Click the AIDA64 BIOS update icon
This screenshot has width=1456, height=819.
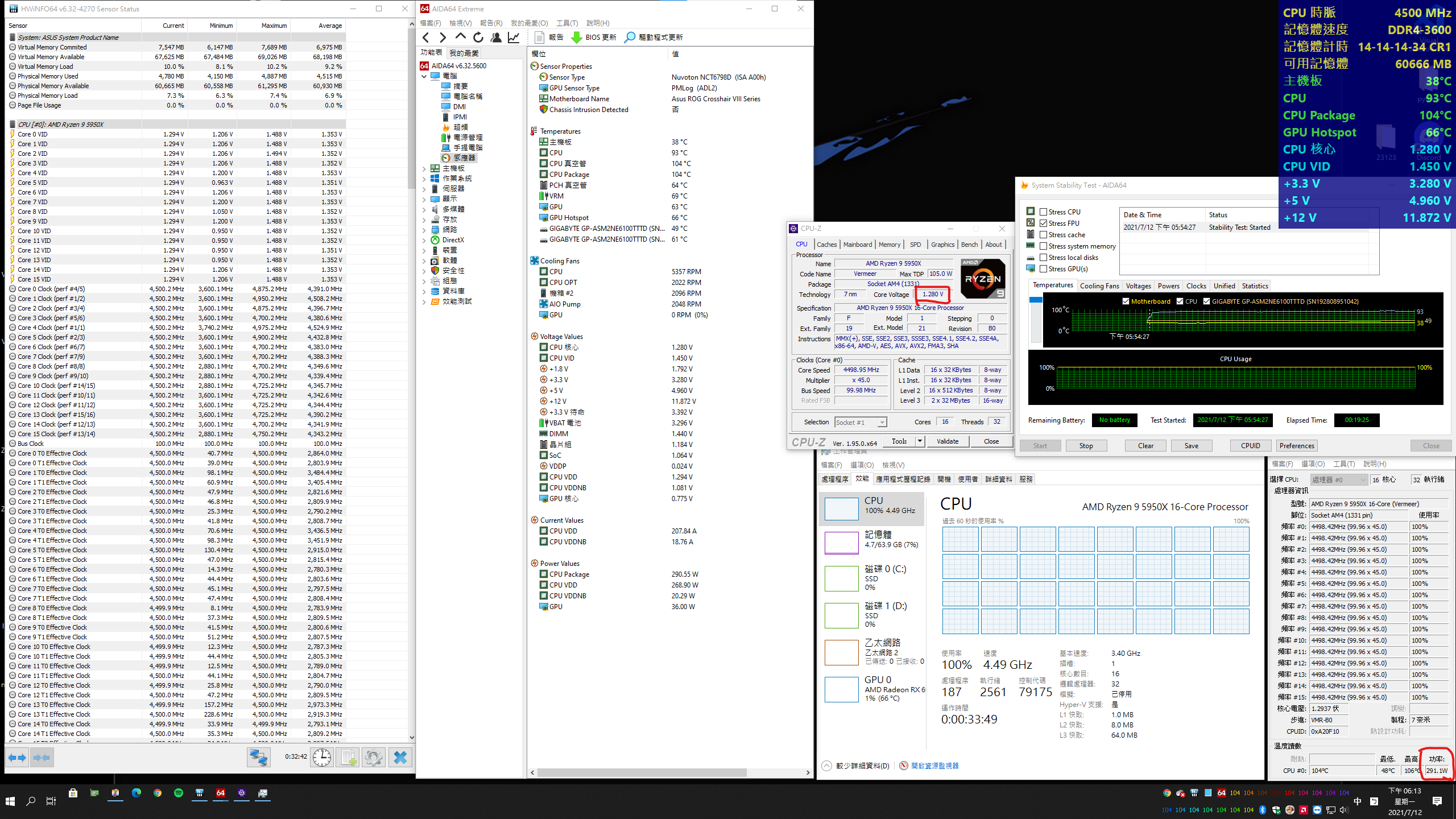579,37
